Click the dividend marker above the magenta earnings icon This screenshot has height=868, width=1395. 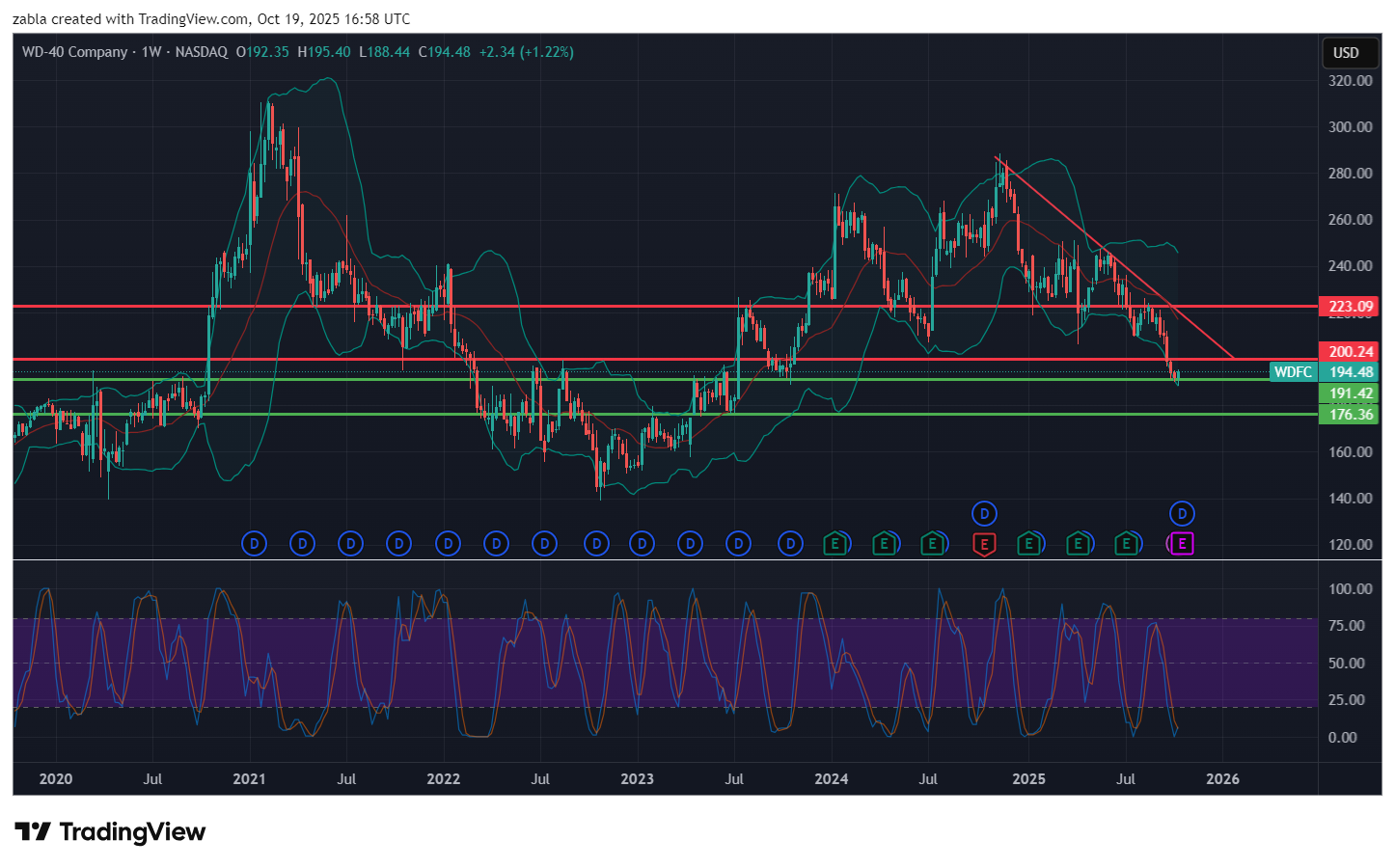pos(1182,513)
